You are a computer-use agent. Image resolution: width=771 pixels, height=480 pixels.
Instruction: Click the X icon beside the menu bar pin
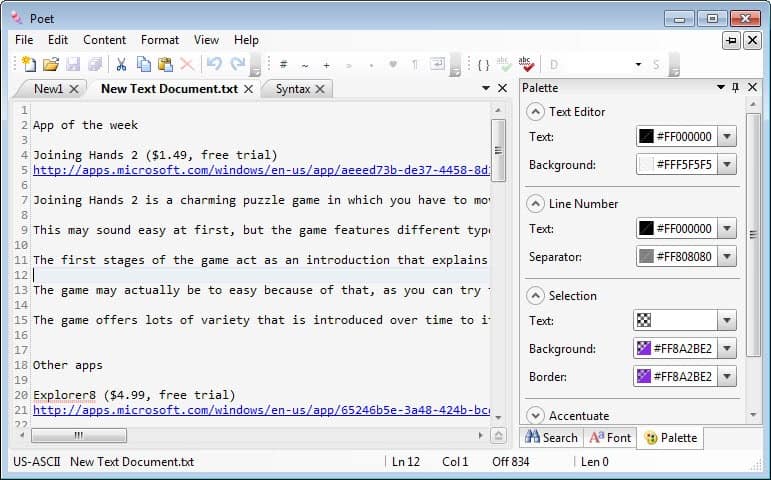click(752, 40)
